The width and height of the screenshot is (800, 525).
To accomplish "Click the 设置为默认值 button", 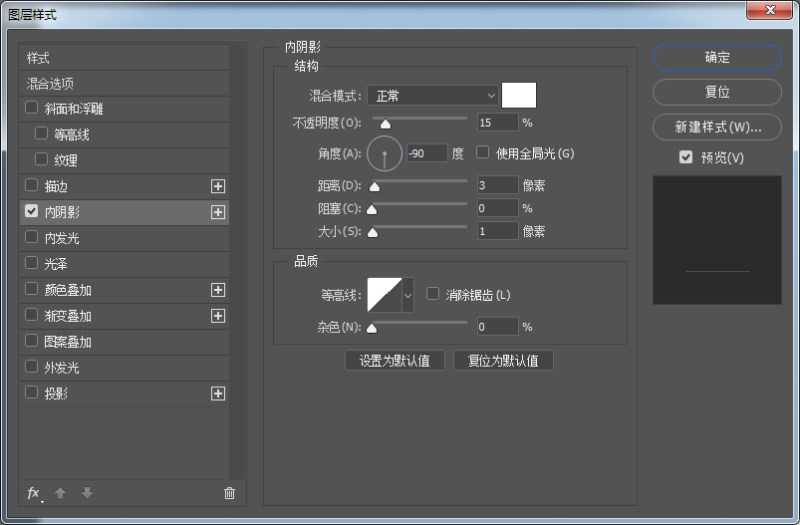I will (395, 361).
